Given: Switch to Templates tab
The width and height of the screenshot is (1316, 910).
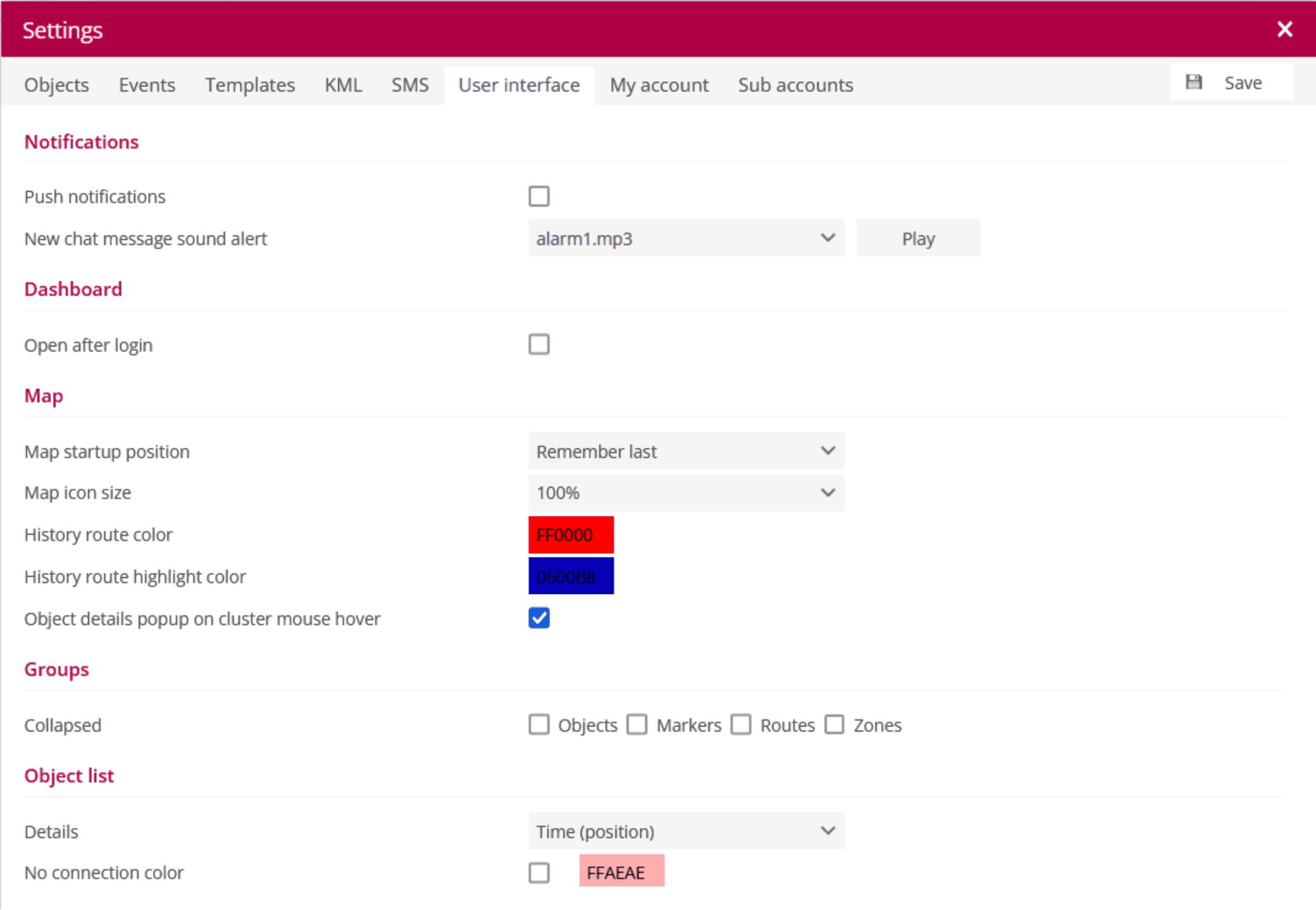Looking at the screenshot, I should (250, 85).
